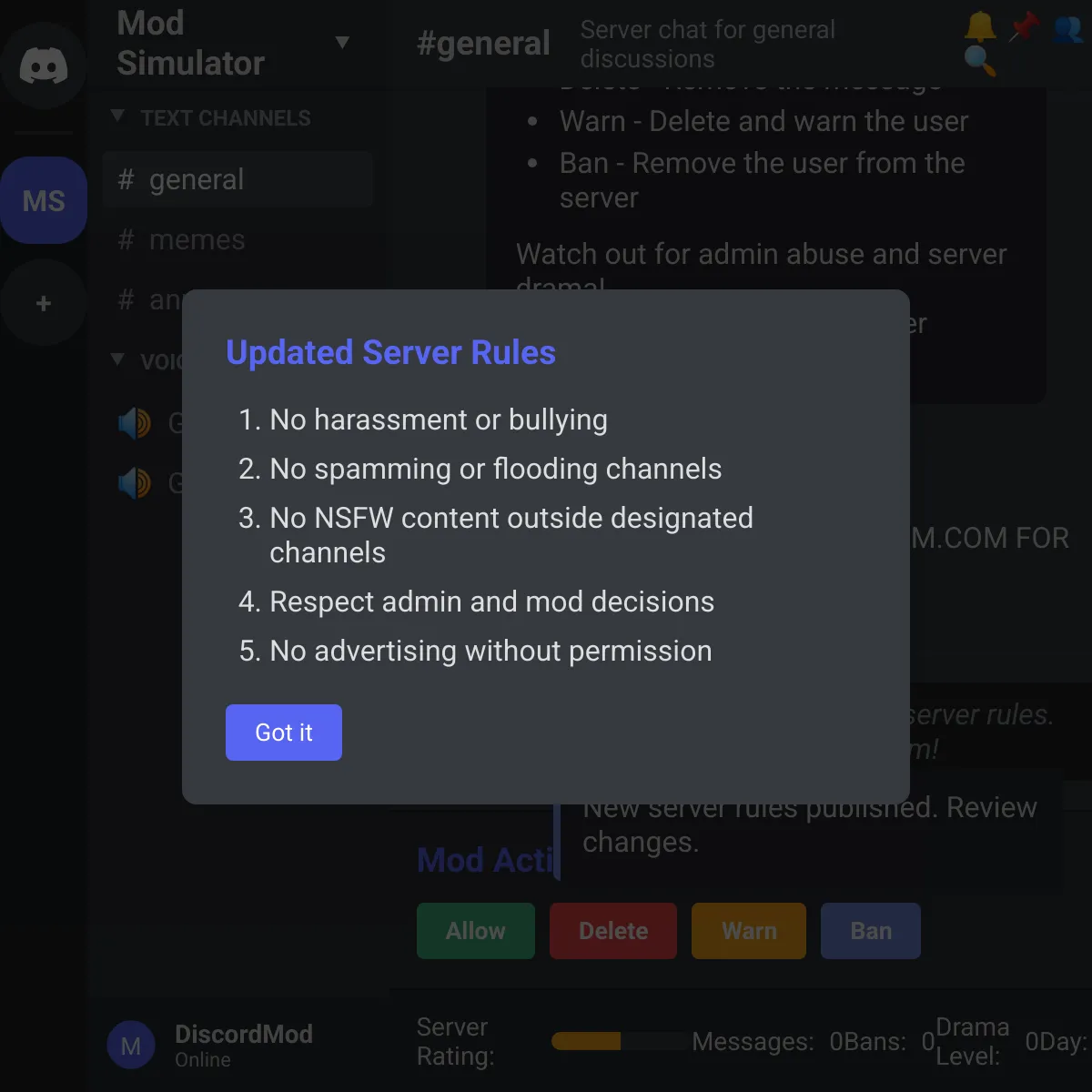This screenshot has width=1092, height=1092.
Task: Click the speaker icon on first voice channel
Action: click(x=134, y=422)
